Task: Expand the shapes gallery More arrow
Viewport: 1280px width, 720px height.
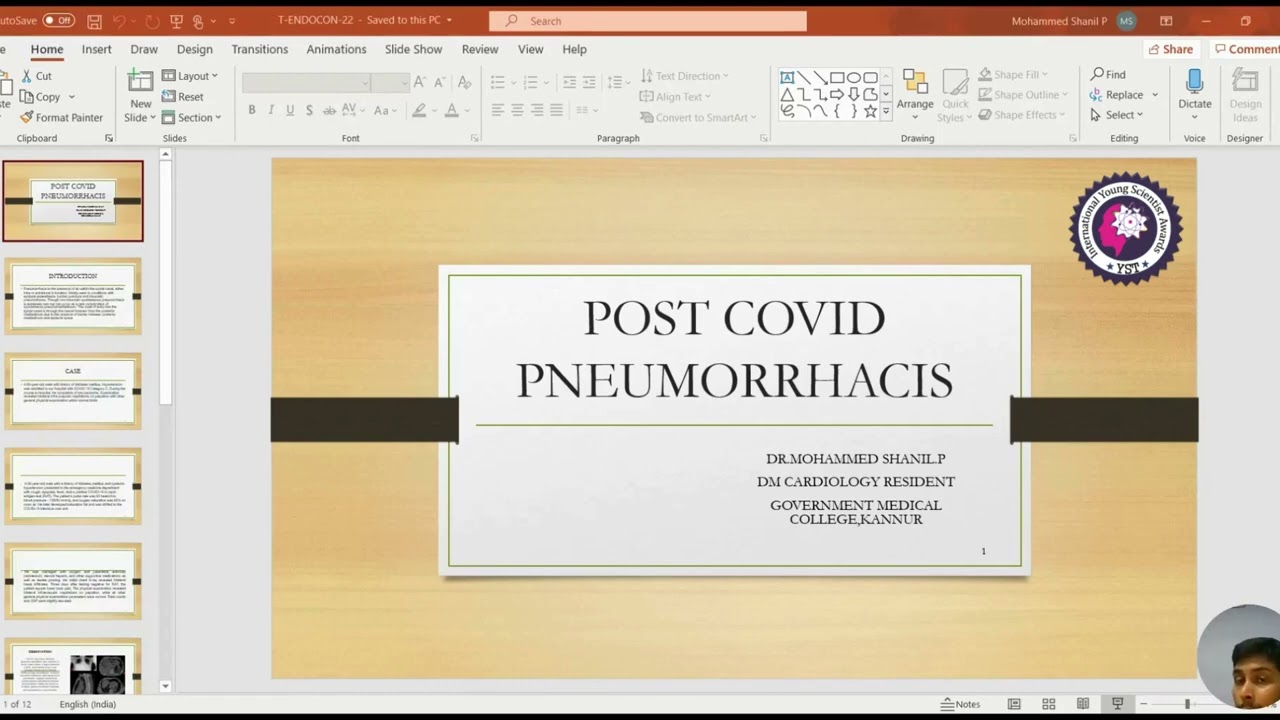Action: [x=885, y=111]
